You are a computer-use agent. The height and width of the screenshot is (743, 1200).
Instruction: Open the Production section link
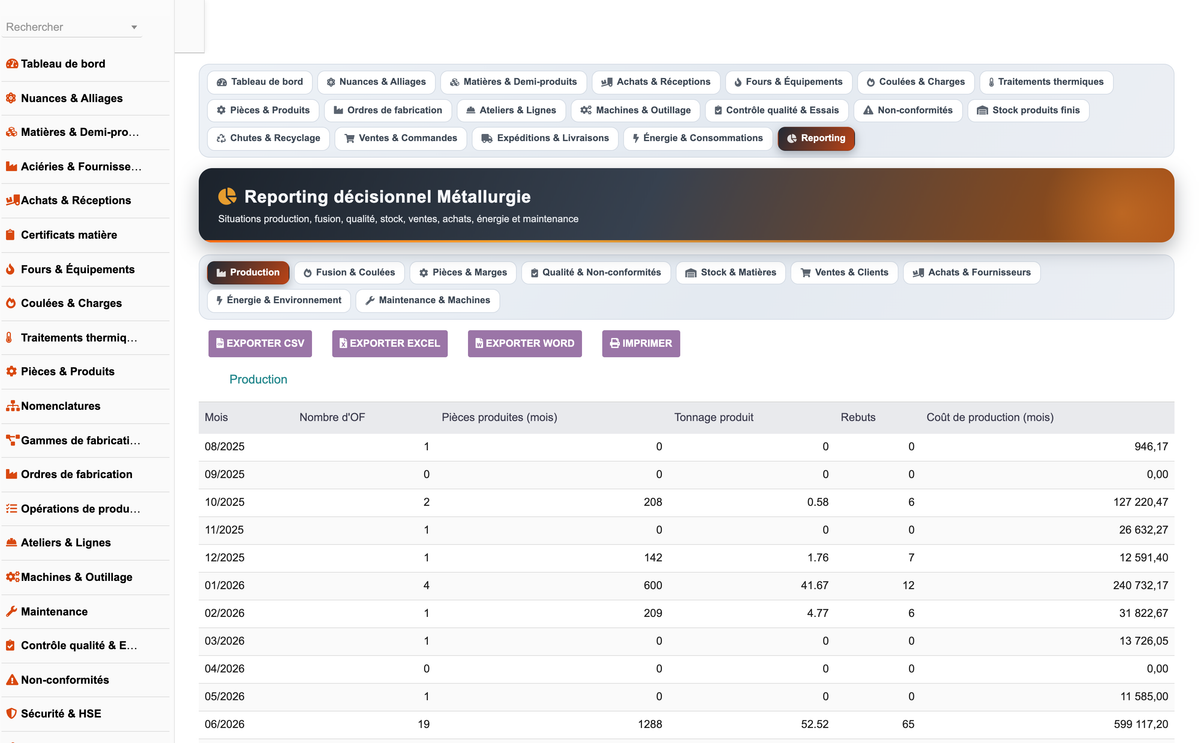click(x=258, y=380)
